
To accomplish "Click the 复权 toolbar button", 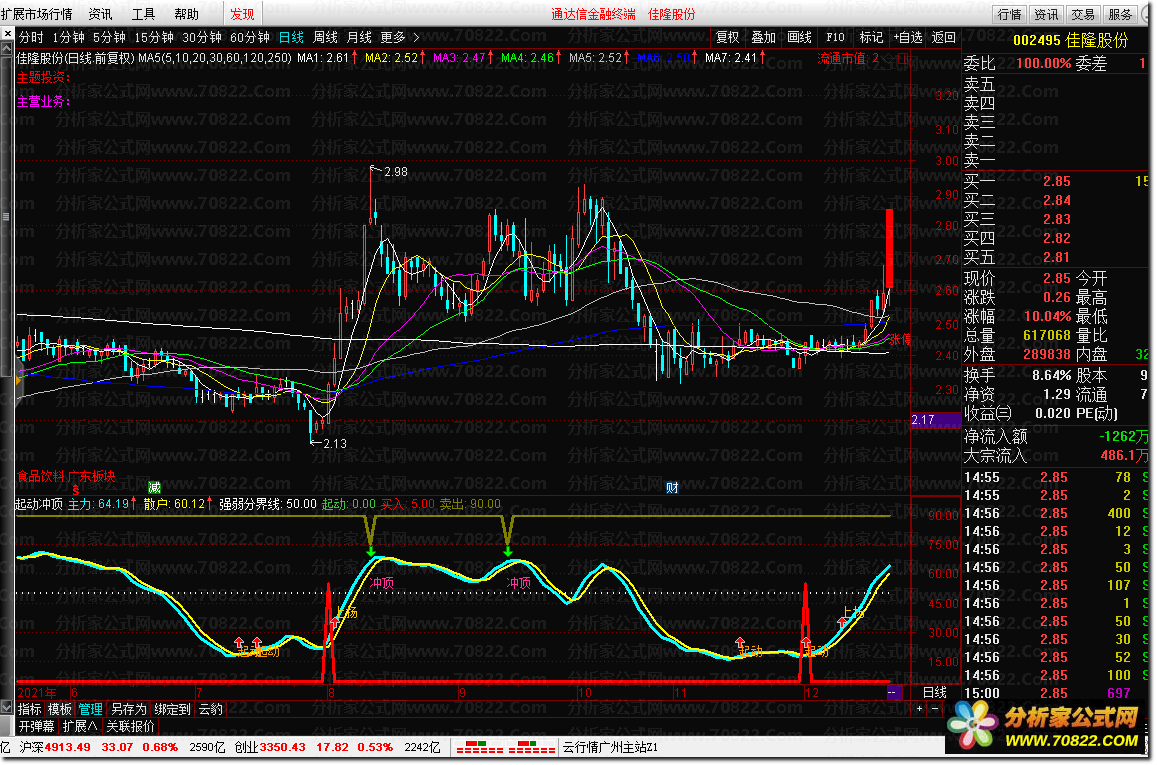I will tap(728, 37).
